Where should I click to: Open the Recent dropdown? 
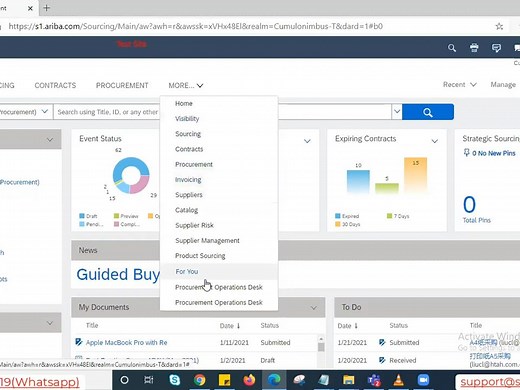[x=459, y=85]
